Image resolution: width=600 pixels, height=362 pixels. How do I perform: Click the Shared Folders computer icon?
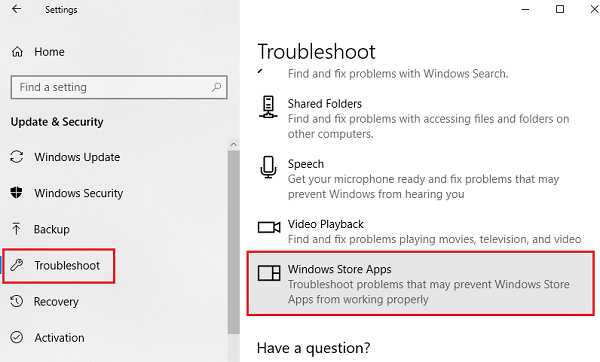point(268,107)
